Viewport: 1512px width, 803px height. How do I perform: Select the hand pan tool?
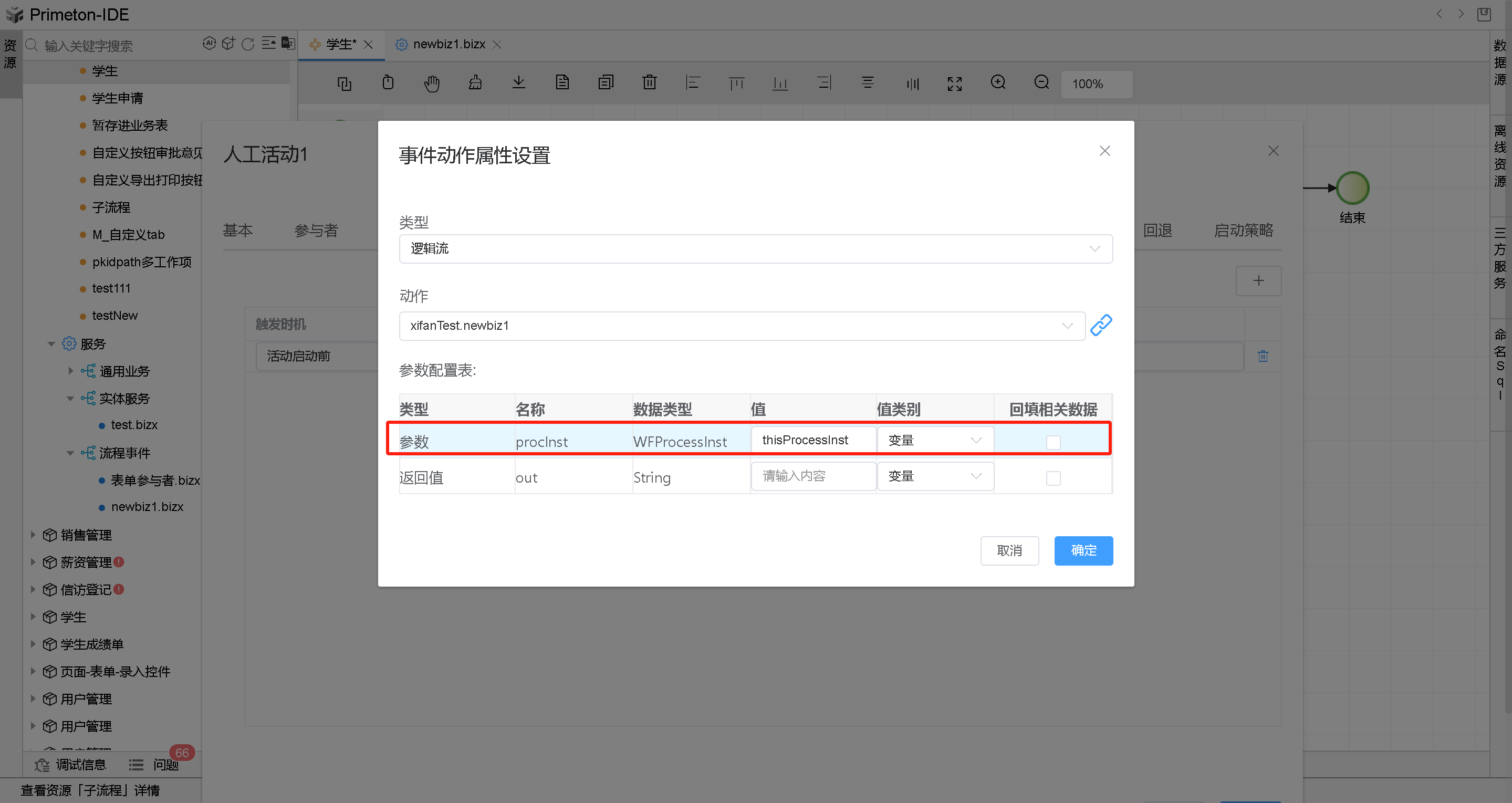tap(431, 84)
